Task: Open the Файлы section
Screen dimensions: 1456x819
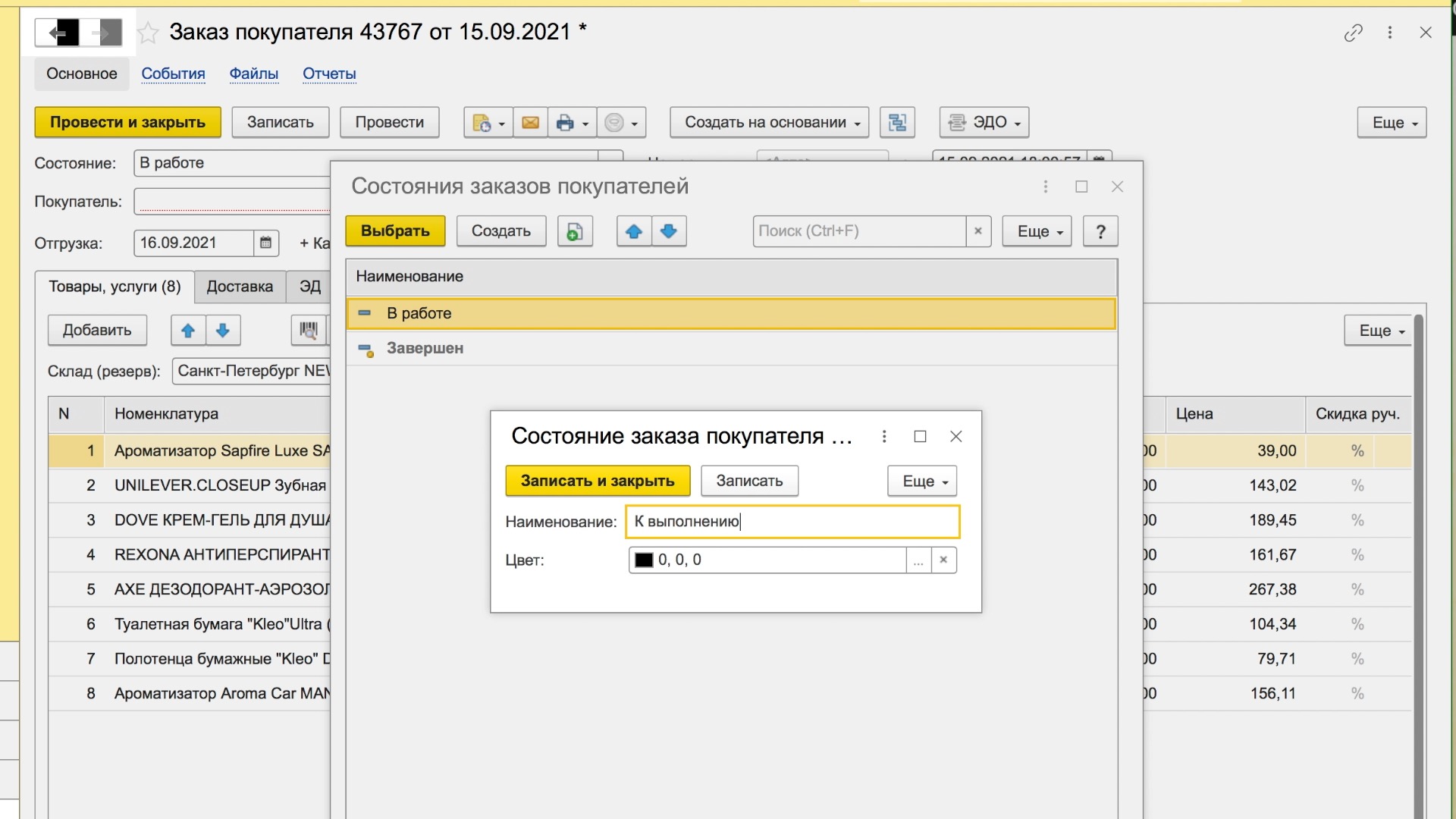Action: pos(254,74)
